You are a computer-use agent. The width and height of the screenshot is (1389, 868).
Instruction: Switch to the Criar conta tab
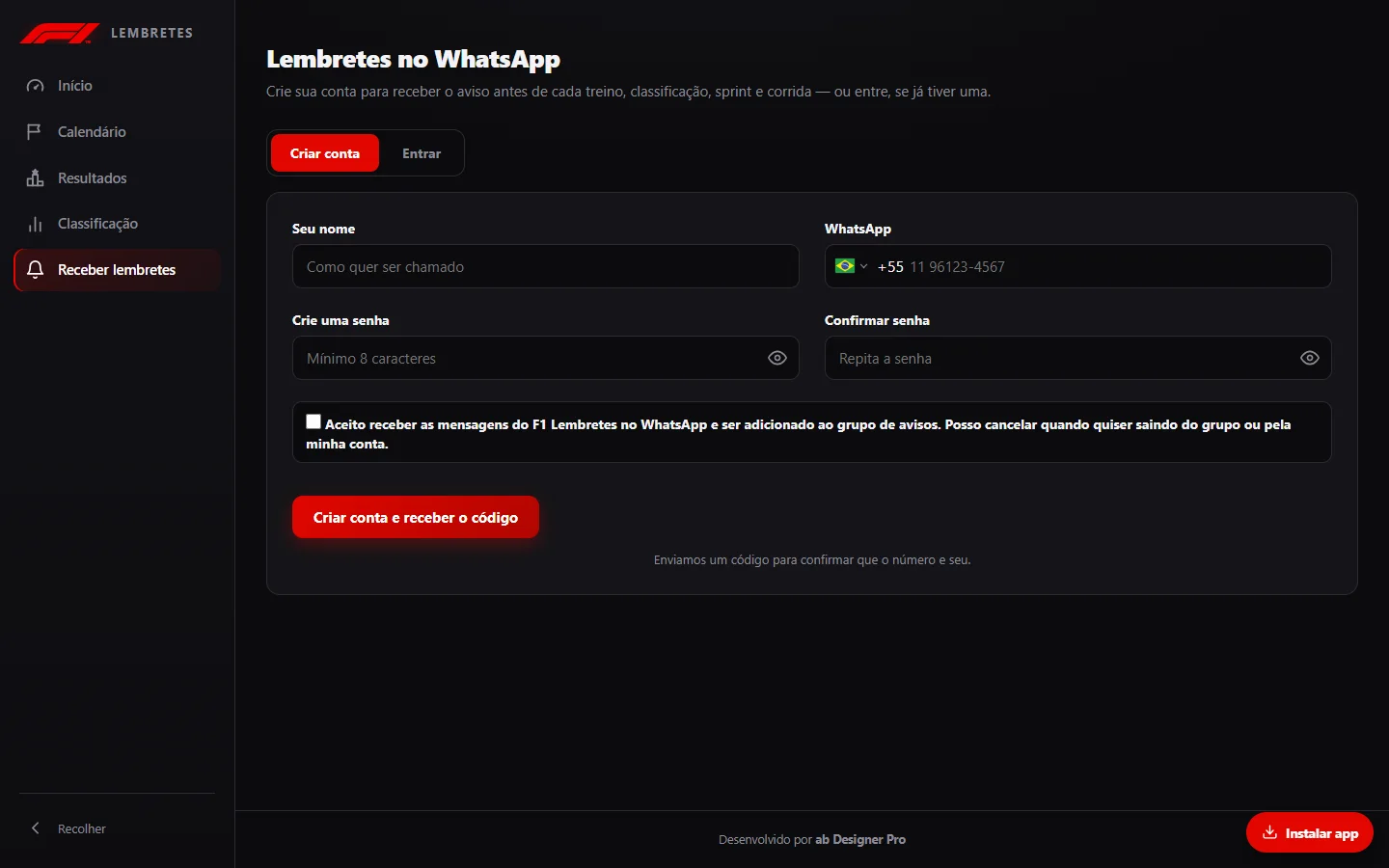point(325,153)
